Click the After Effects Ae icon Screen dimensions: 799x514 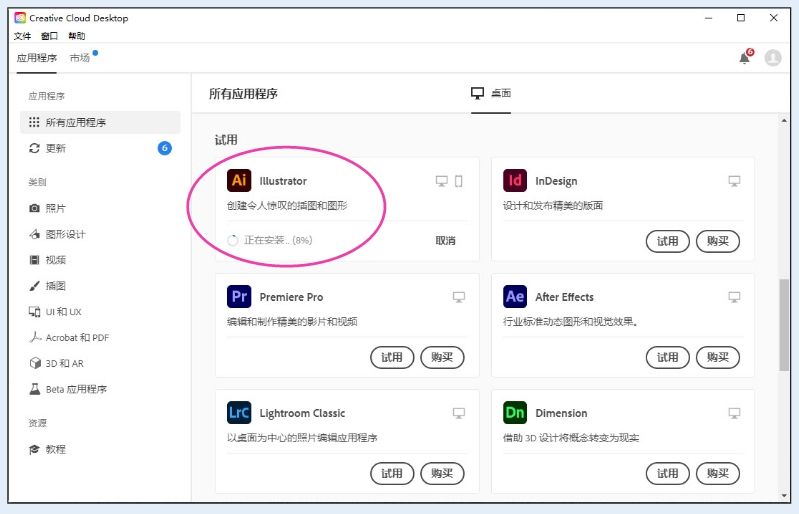[x=515, y=296]
